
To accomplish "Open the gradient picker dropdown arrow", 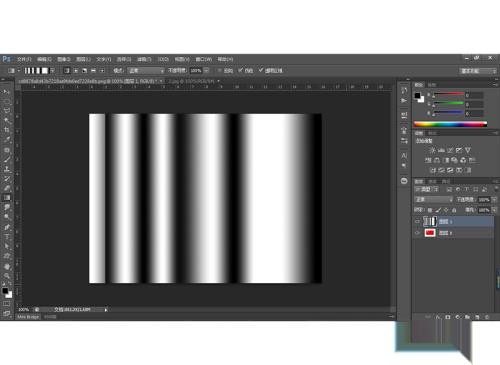I will (52, 71).
